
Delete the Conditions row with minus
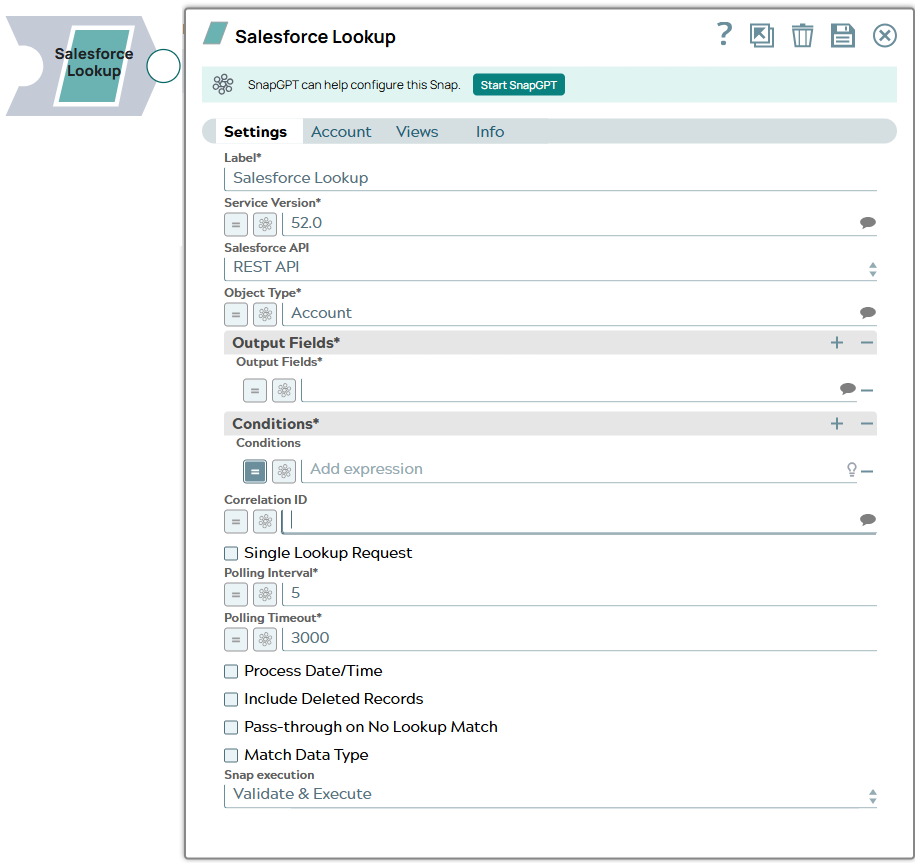pyautogui.click(x=867, y=471)
